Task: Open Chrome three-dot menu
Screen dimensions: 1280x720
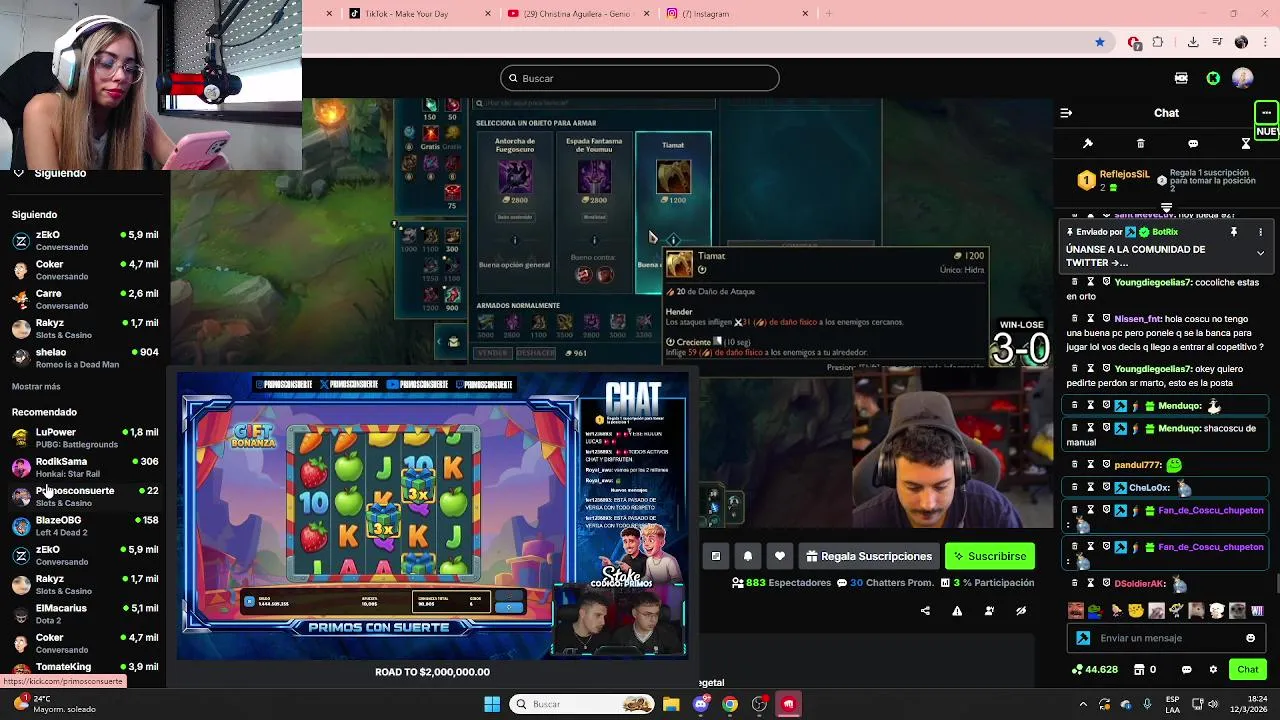Action: point(1266,42)
